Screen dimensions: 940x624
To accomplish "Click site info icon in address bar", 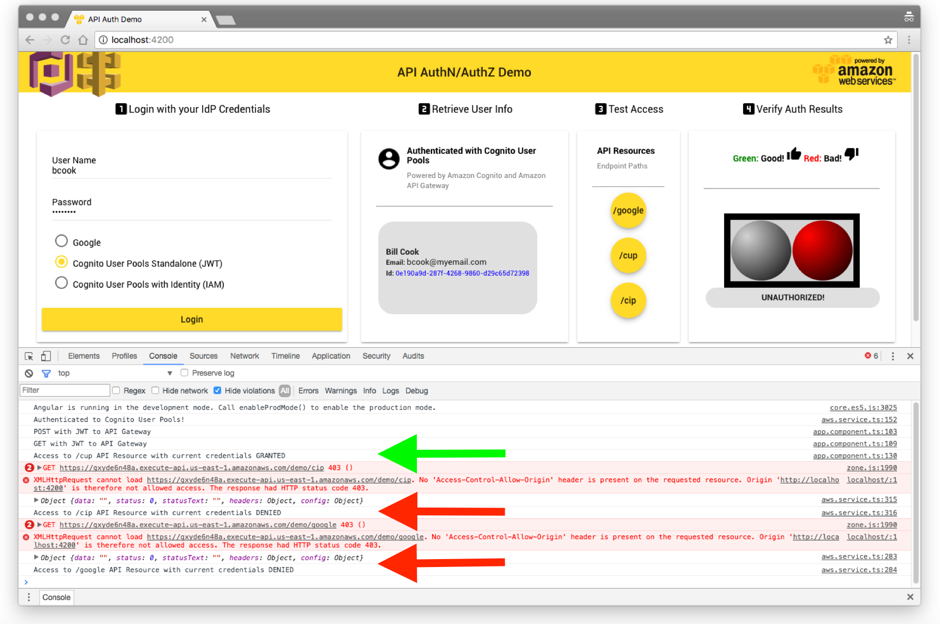I will click(x=103, y=40).
